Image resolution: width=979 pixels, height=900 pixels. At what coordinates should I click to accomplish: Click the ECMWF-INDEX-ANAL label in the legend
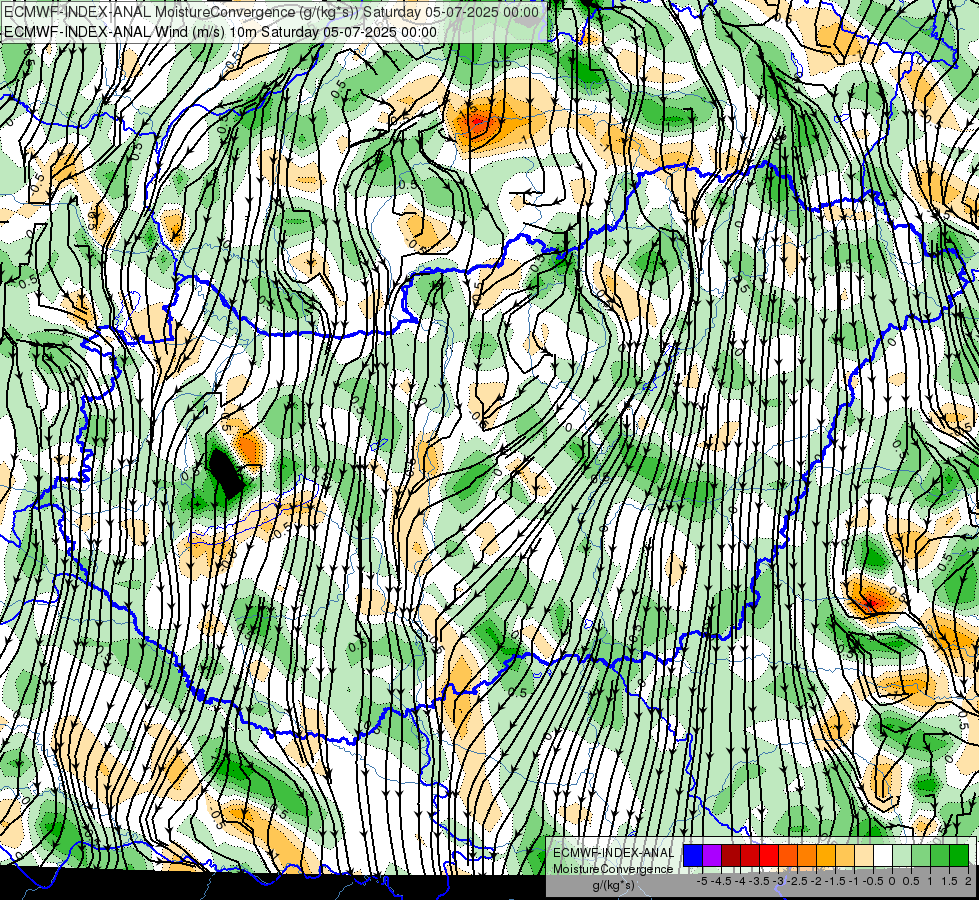coord(613,853)
